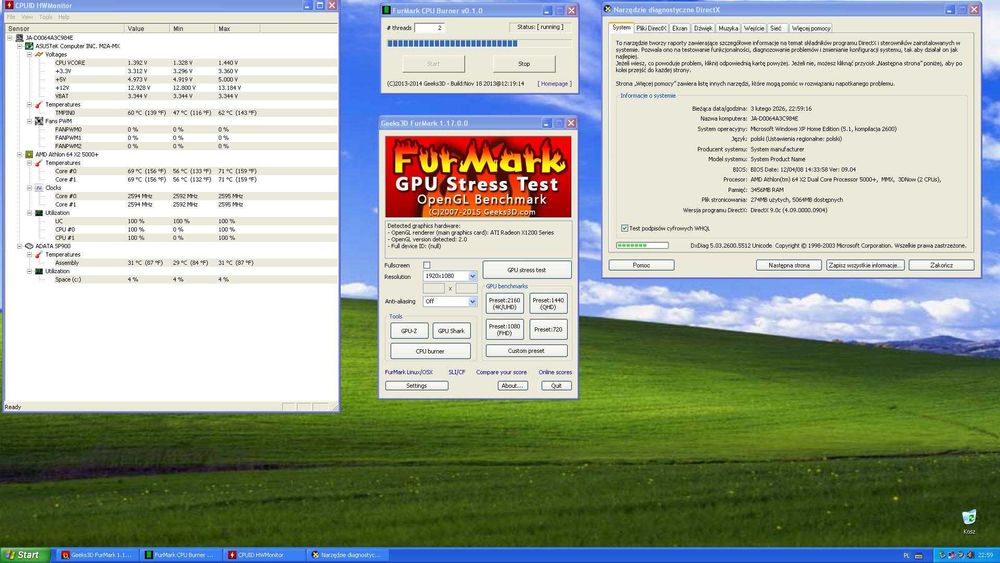Click Zapisz wszystkie informacje button

pos(865,265)
